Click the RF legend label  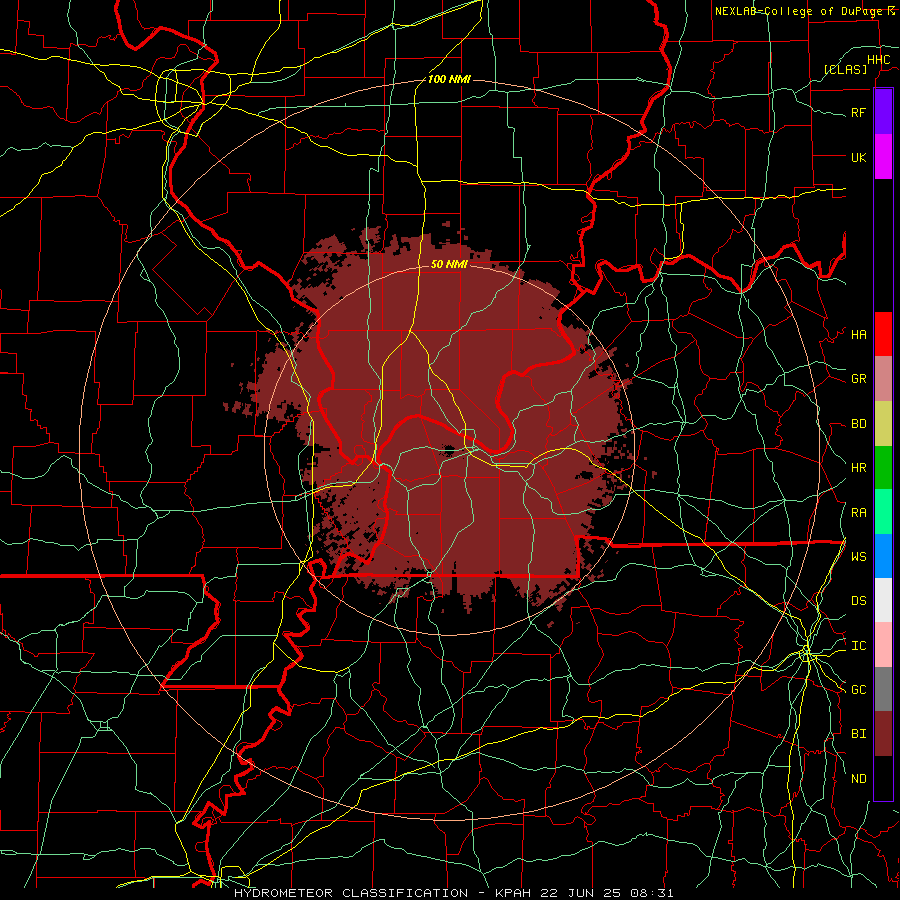coord(858,112)
